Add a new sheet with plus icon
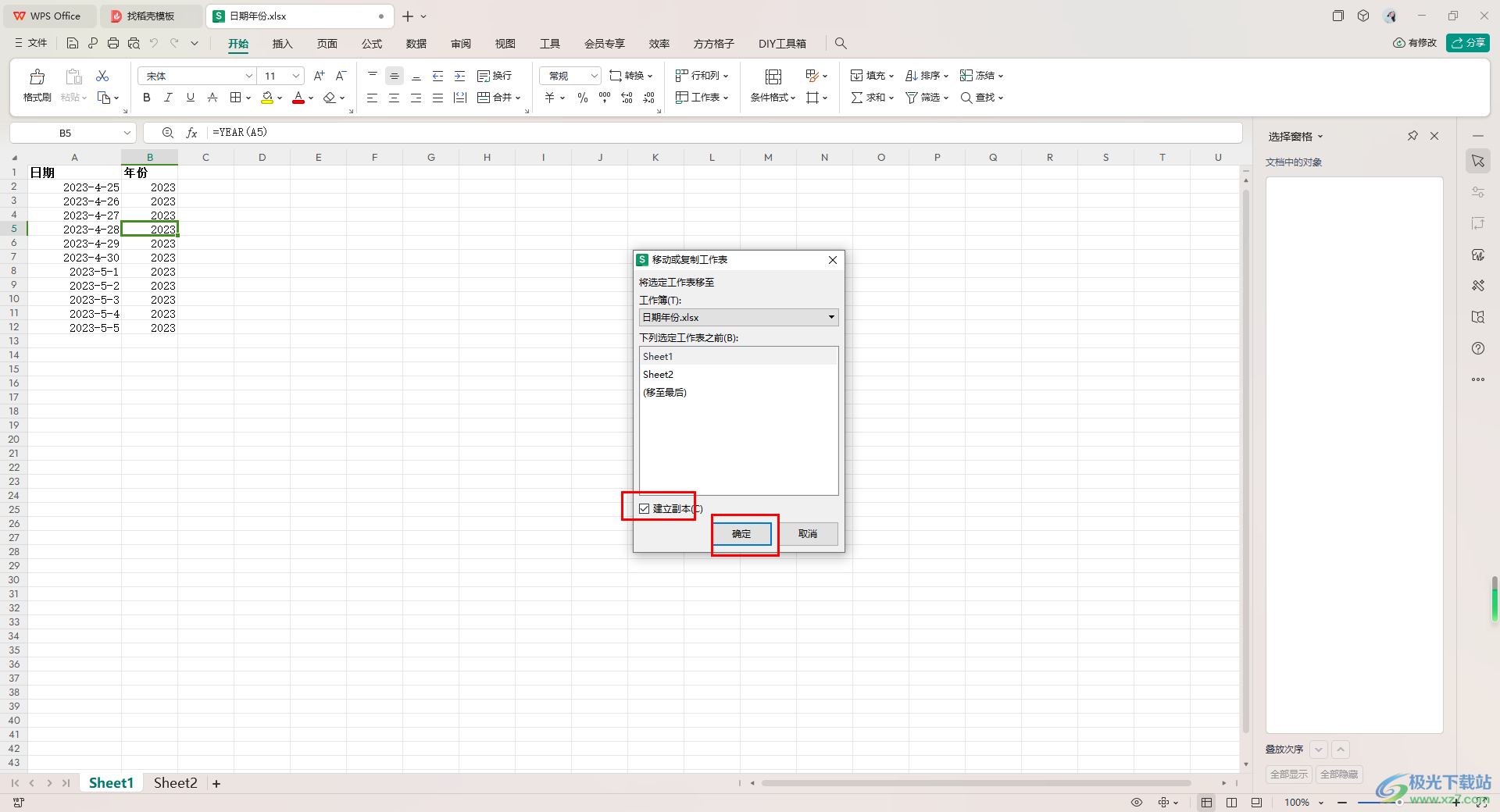 click(x=216, y=783)
